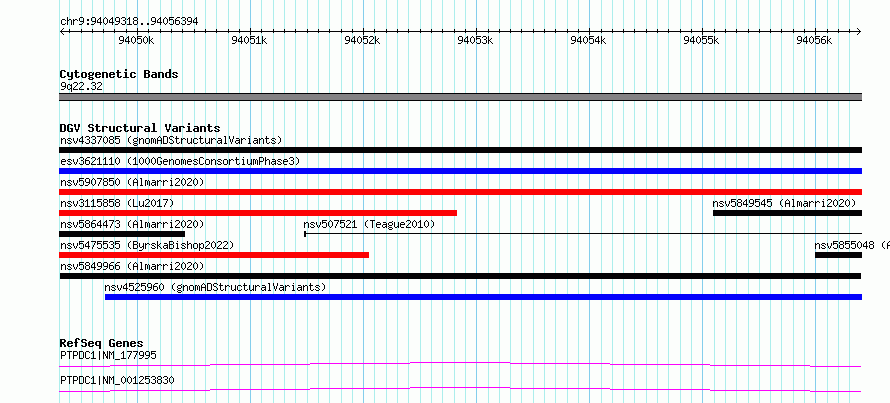
Task: Open the nsv5855048 variant label
Action: coord(852,245)
